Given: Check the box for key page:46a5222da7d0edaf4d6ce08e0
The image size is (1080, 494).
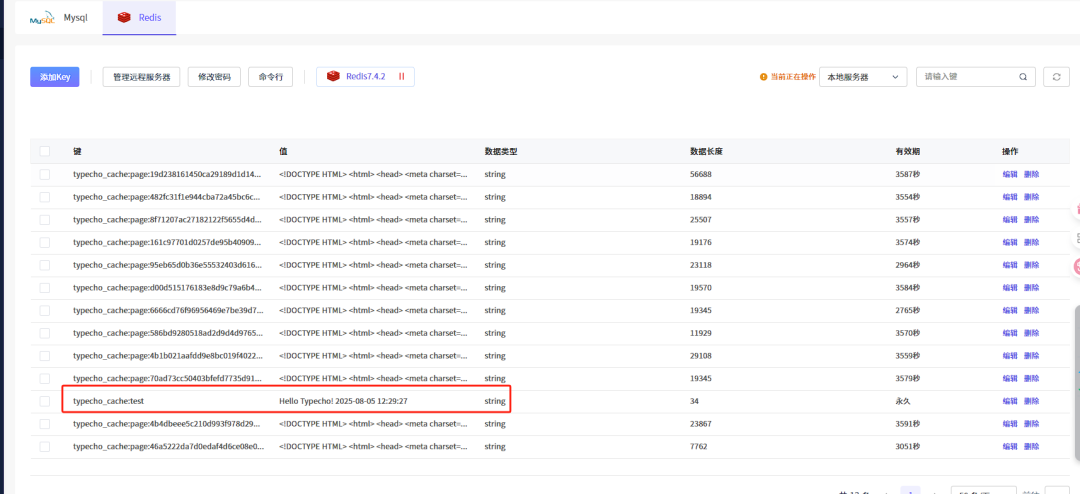Looking at the screenshot, I should pos(45,446).
